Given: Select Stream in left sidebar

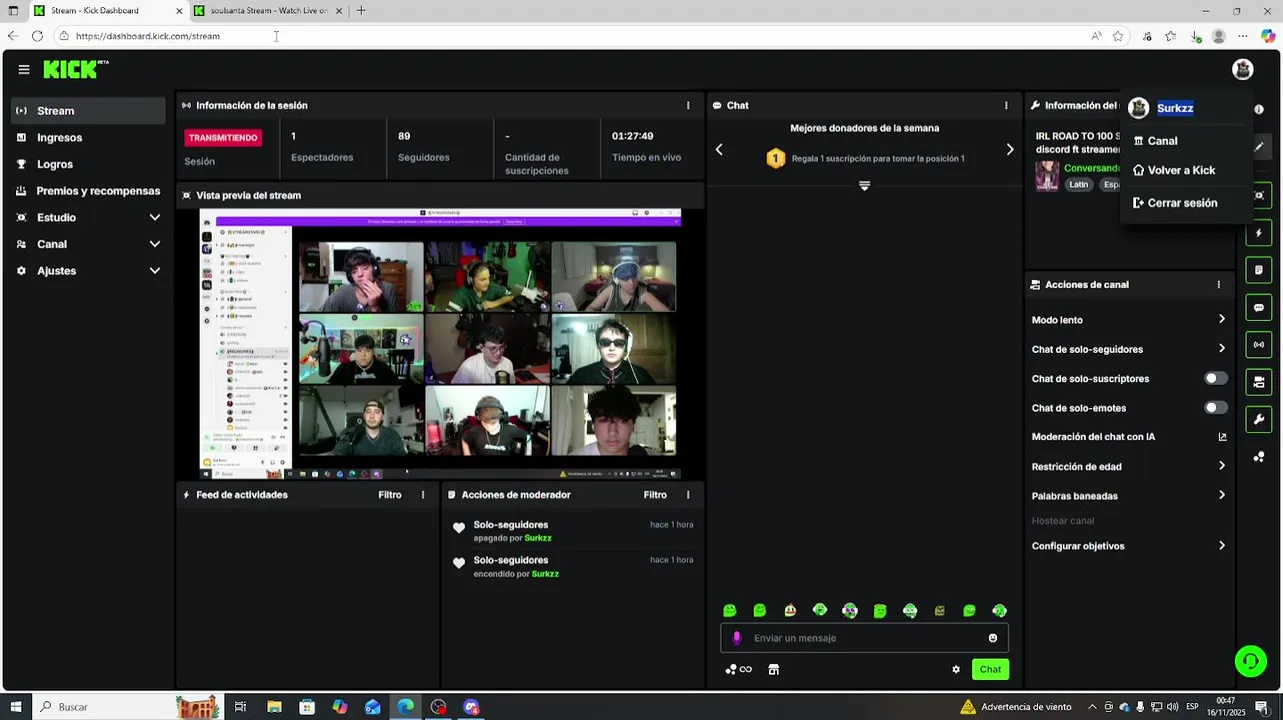Looking at the screenshot, I should [x=88, y=111].
